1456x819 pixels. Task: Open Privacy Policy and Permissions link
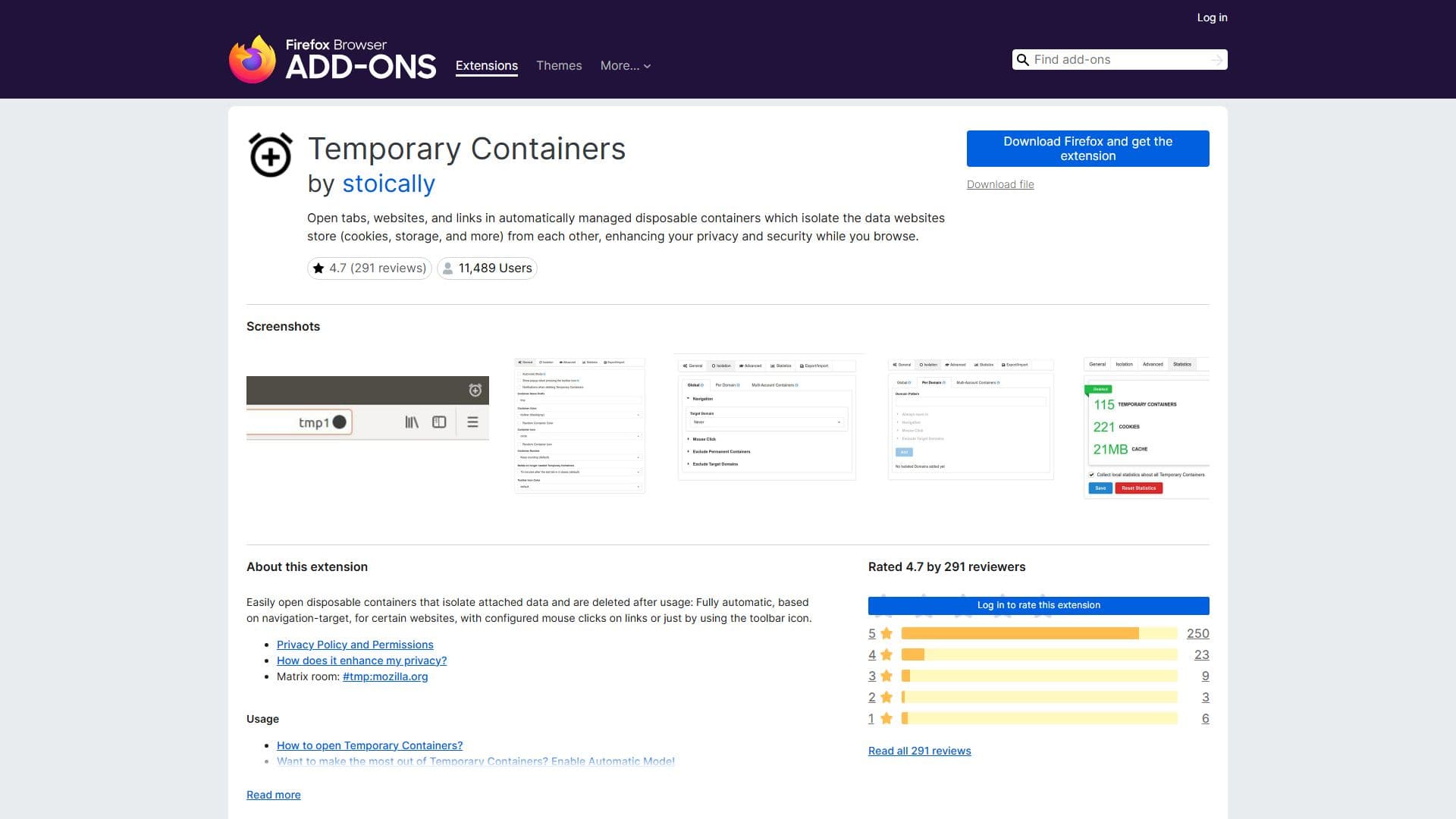(x=355, y=645)
